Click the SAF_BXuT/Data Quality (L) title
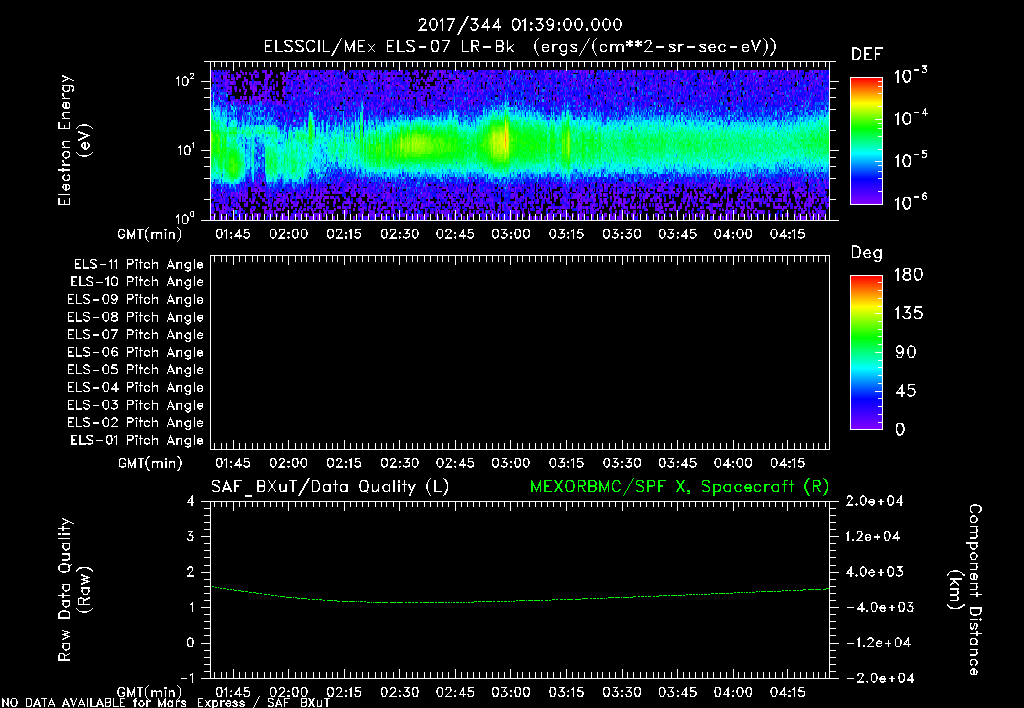This screenshot has width=1024, height=708. (330, 487)
